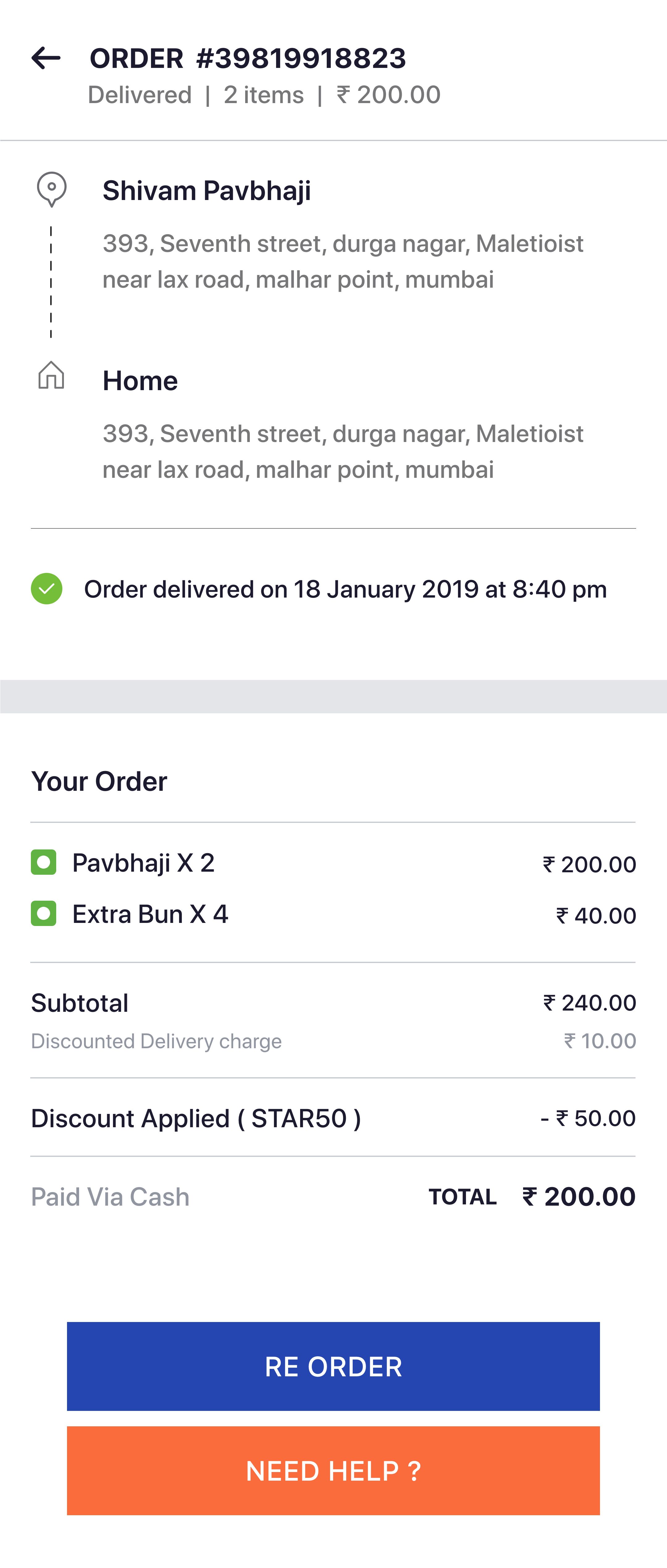This screenshot has width=667, height=1568.
Task: Select the Shivam Pavbhaji restaurant name
Action: coord(207,190)
